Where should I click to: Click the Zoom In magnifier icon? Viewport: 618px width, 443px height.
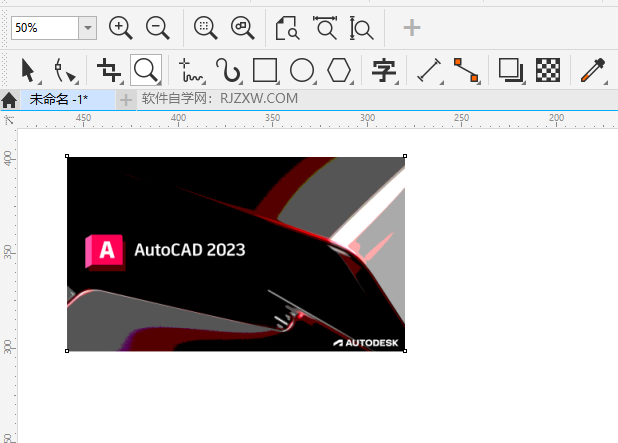pos(120,28)
